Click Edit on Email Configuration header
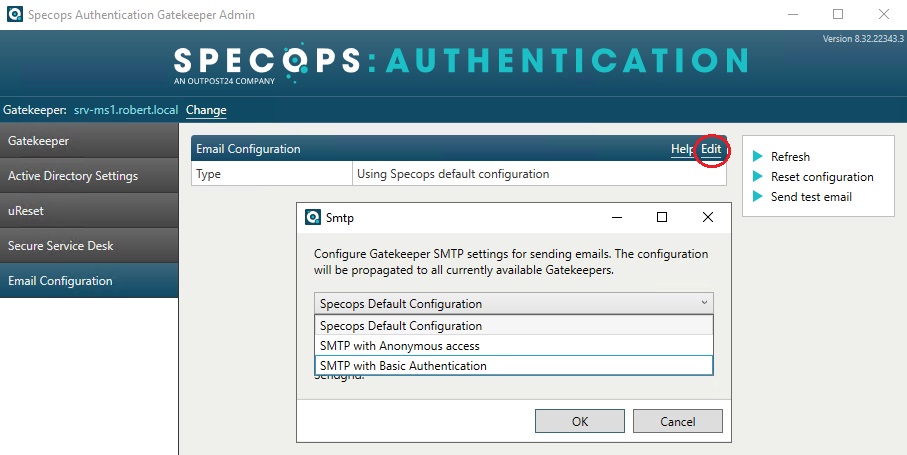The width and height of the screenshot is (907, 455). (x=711, y=149)
